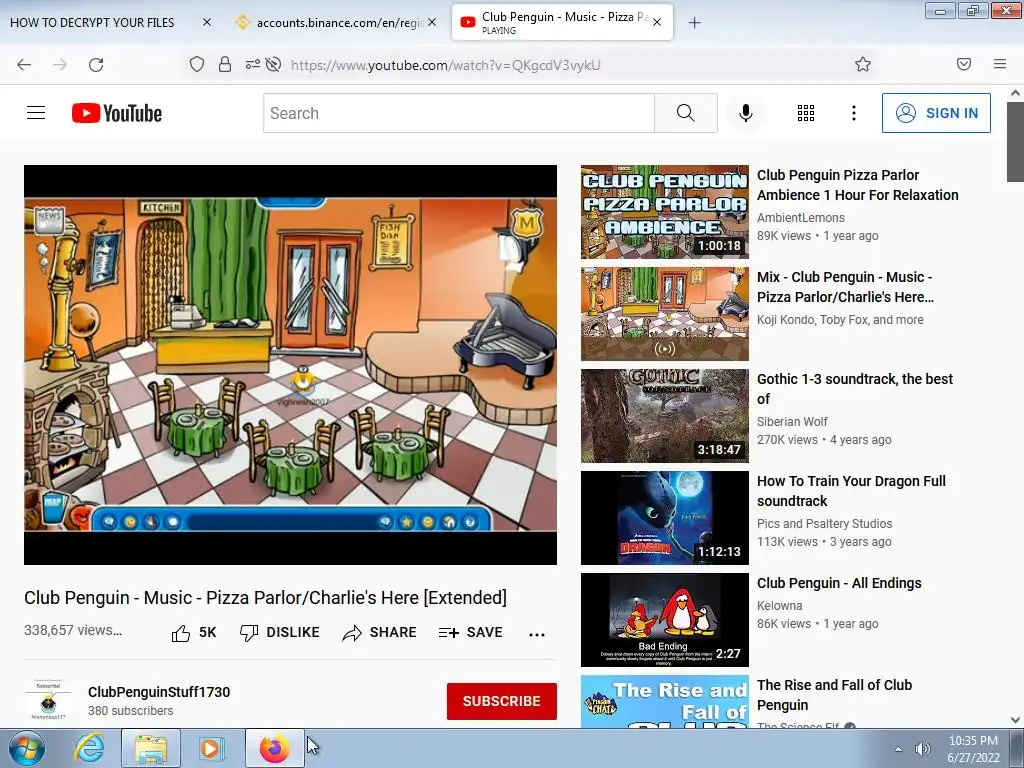
Task: Reload the current page
Action: [96, 65]
